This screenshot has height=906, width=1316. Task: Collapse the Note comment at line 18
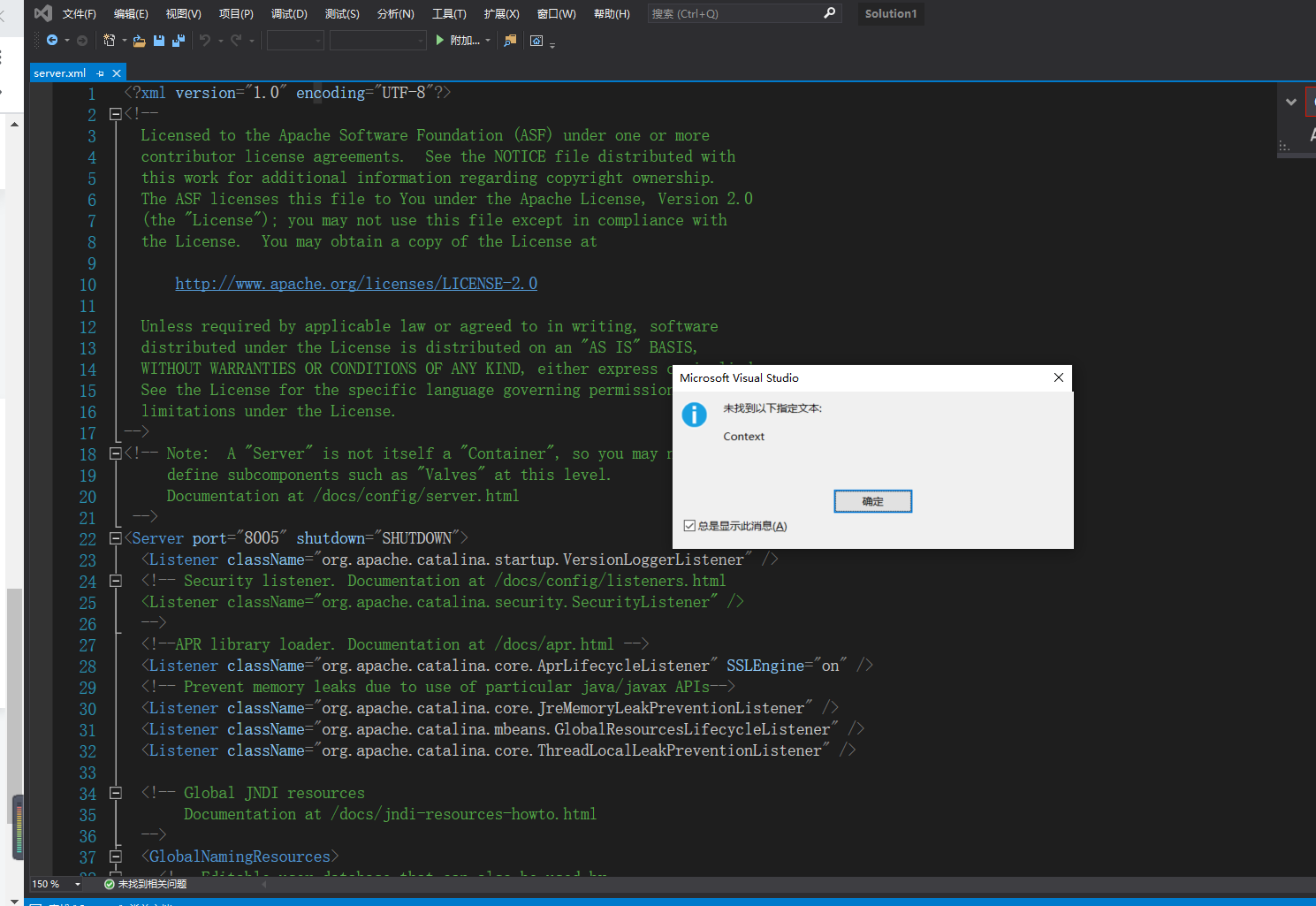point(115,453)
